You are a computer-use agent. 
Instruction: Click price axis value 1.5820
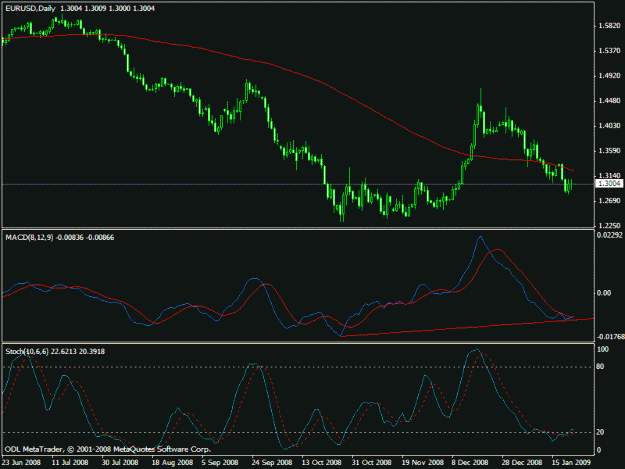[609, 26]
